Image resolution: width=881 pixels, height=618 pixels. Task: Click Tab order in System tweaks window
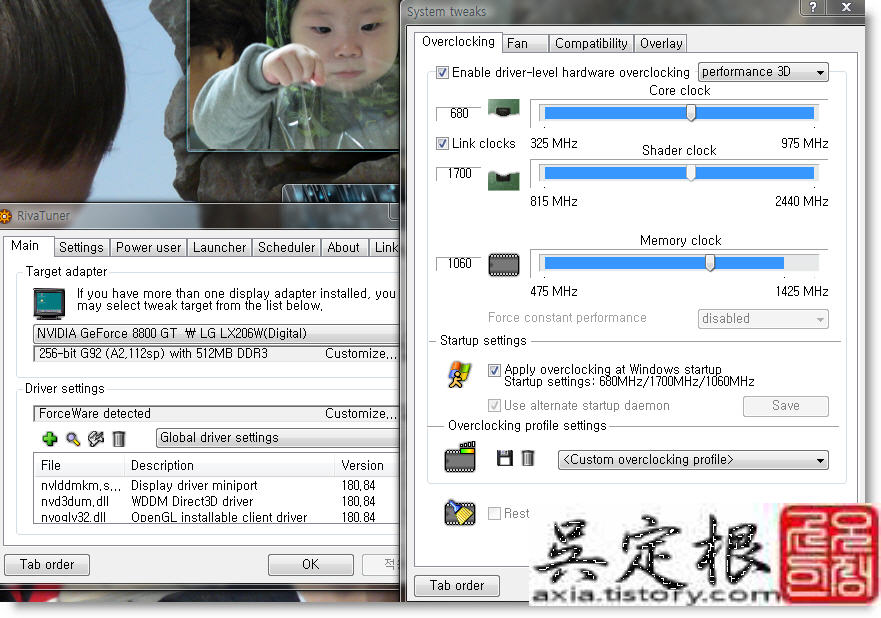click(x=457, y=586)
